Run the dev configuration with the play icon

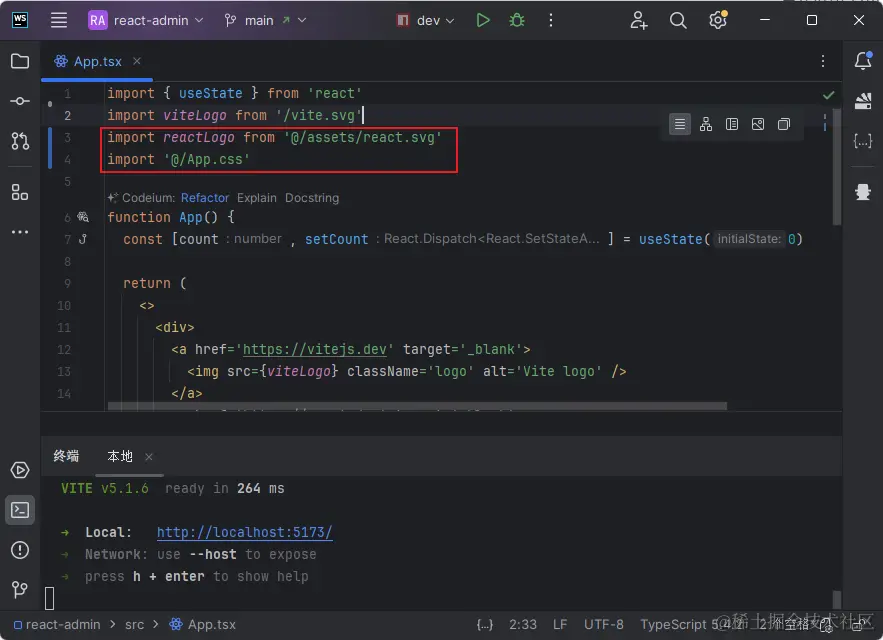tap(483, 20)
